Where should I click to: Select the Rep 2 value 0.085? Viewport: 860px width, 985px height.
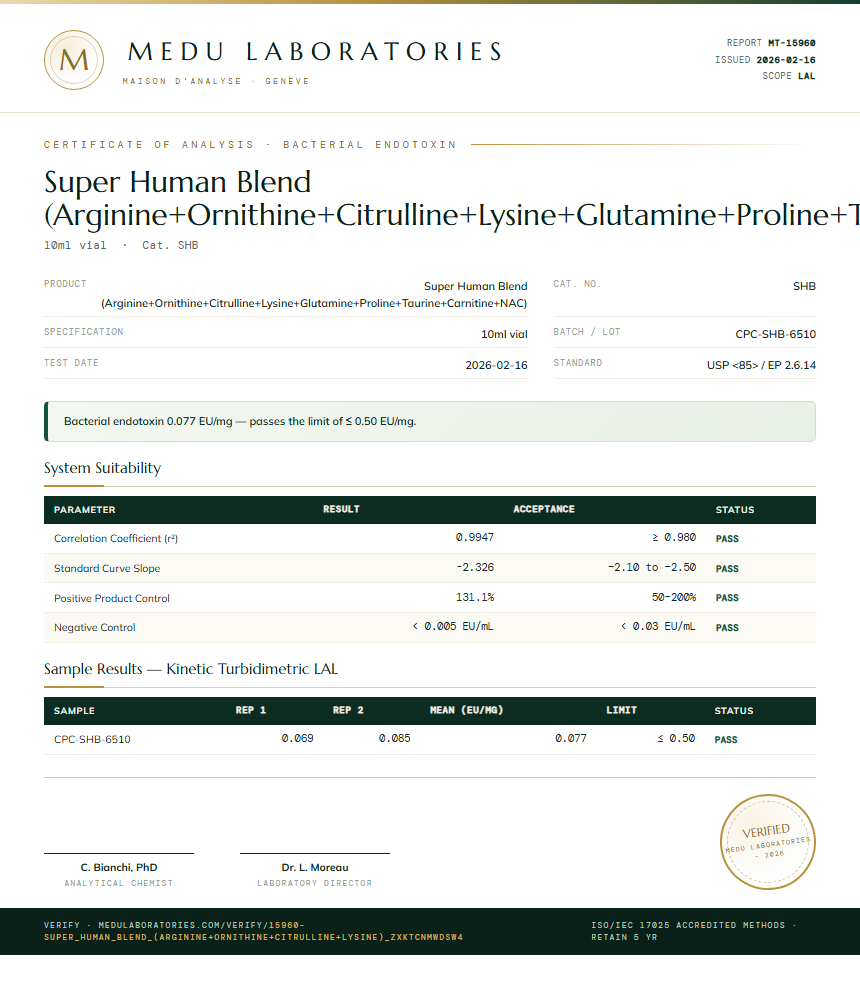click(395, 738)
